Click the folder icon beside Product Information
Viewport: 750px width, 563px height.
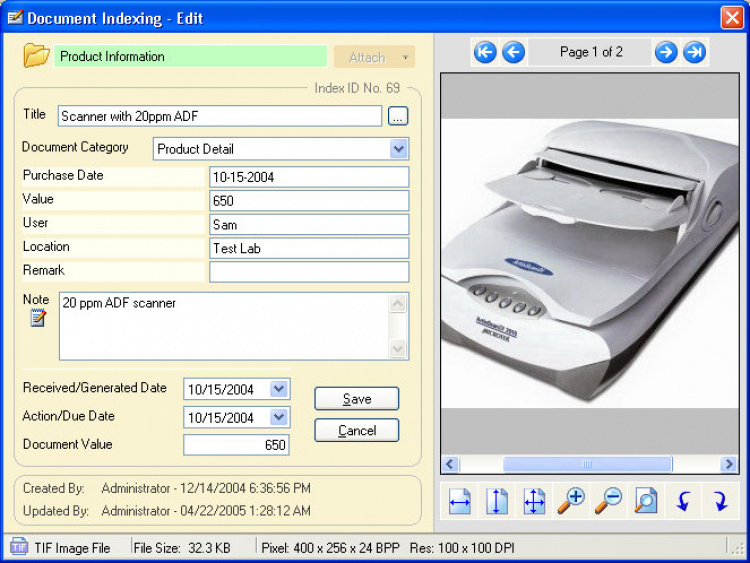point(36,55)
